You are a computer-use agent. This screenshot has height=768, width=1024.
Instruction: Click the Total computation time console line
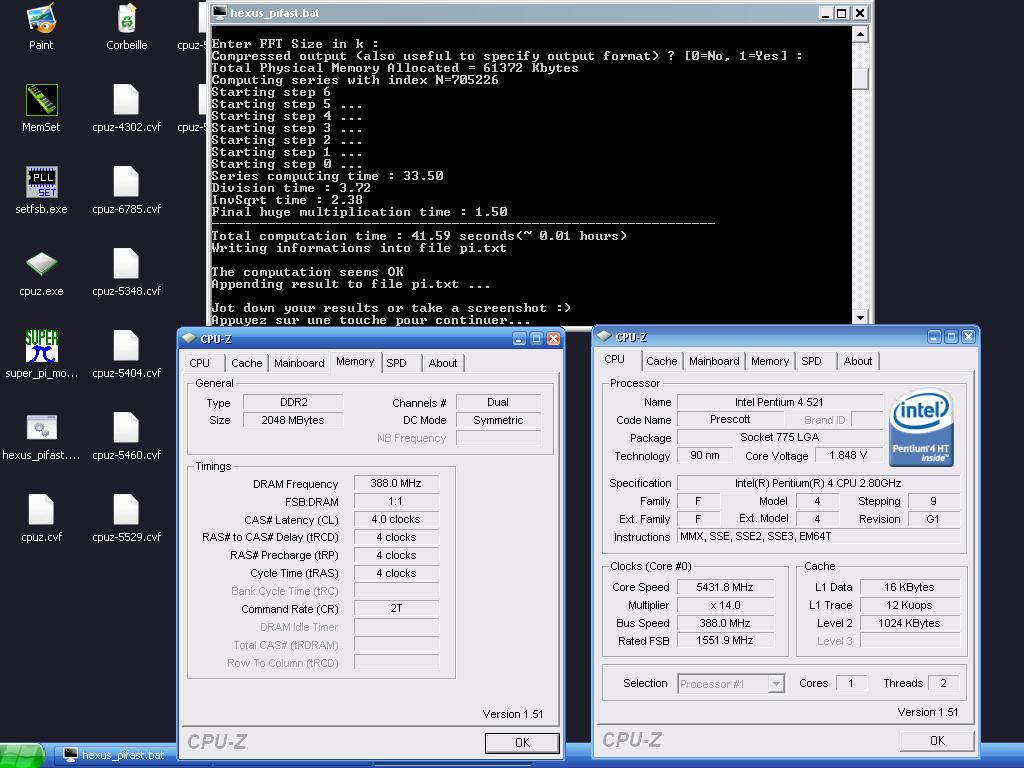(x=419, y=236)
